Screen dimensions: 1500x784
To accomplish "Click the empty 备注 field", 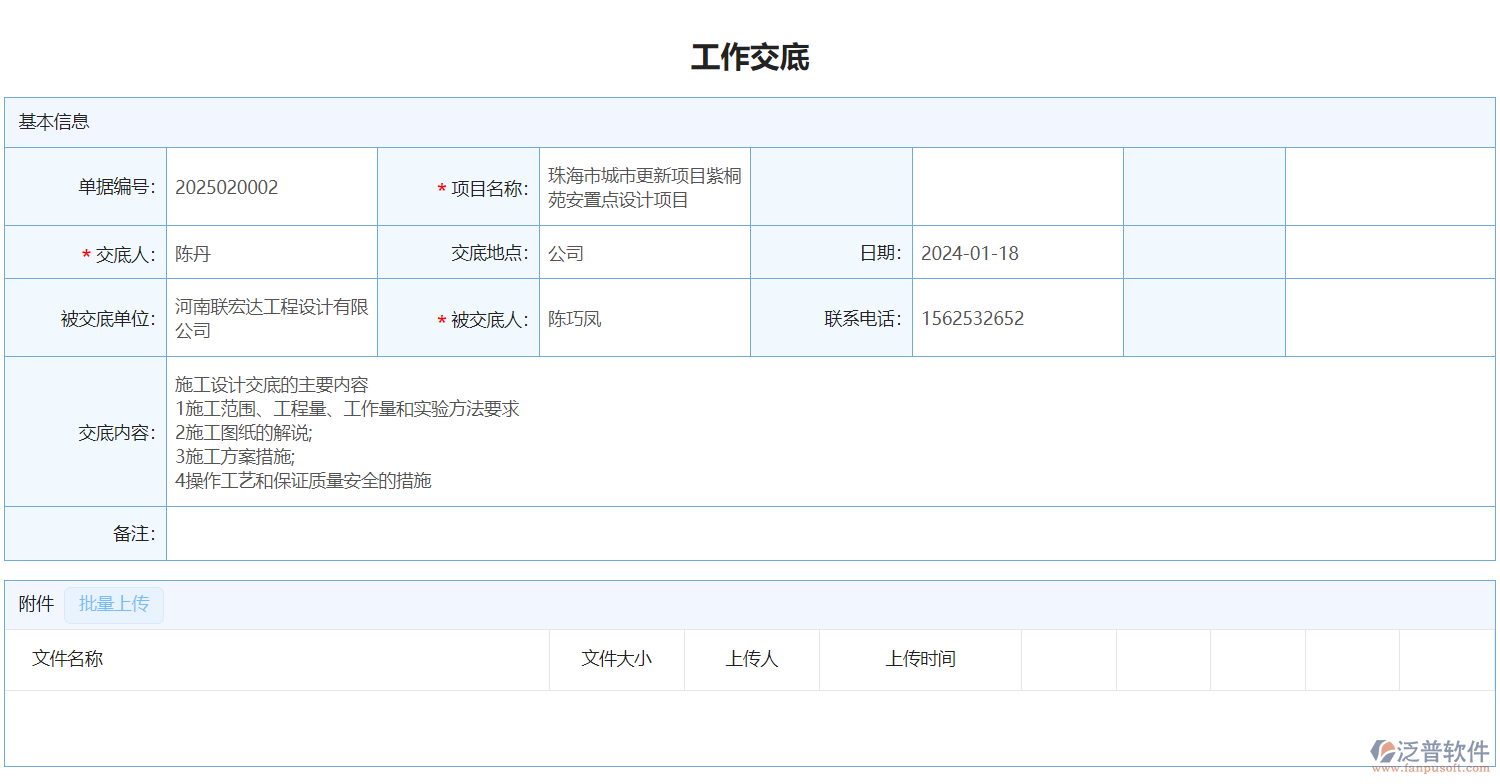I will pyautogui.click(x=830, y=534).
